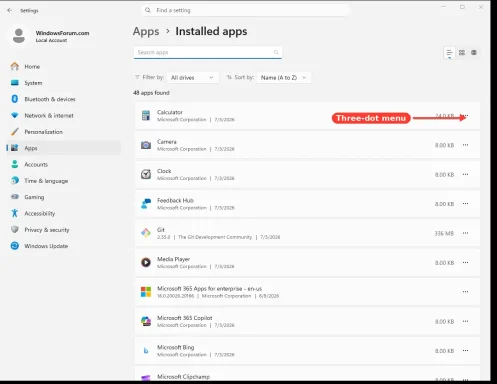Click the Feedback Hub app icon
Screen dimensions: 497x384
[x=146, y=204]
